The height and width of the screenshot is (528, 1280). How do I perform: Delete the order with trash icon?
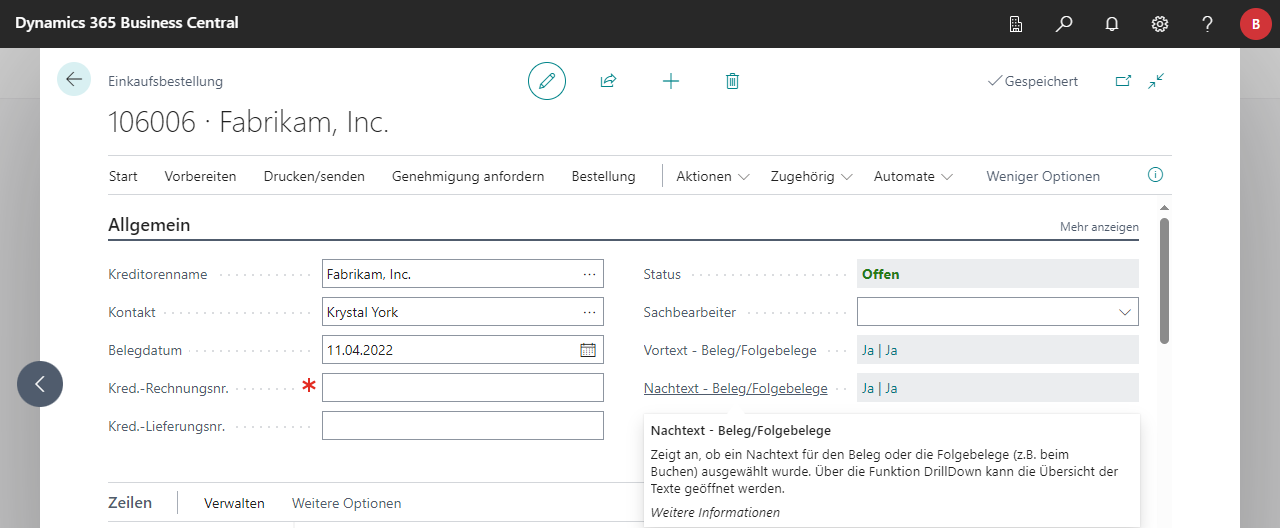point(732,81)
